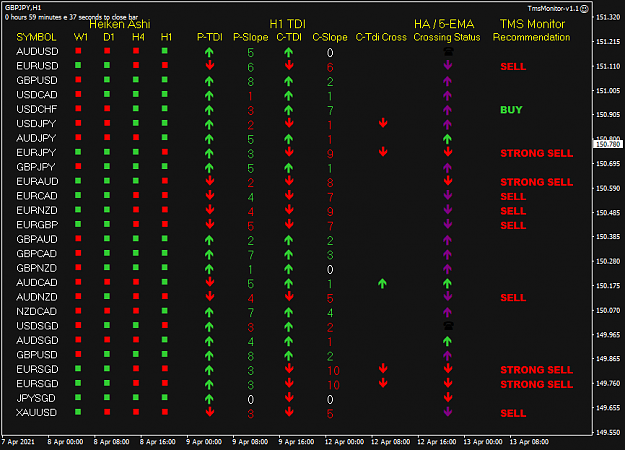
Task: Click the 12 Apr 16:00 time axis label
Action: click(x=437, y=442)
